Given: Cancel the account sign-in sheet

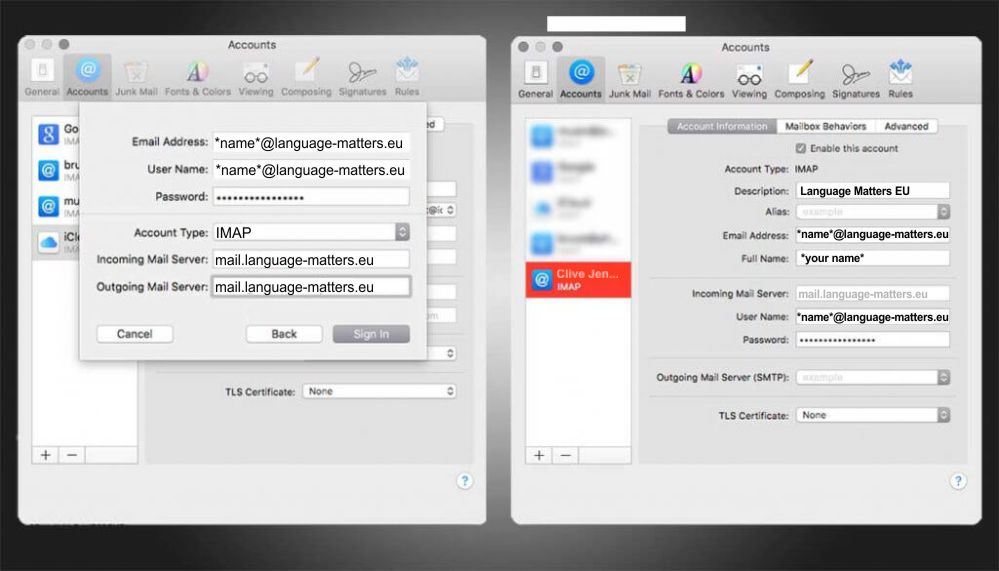Looking at the screenshot, I should (134, 334).
